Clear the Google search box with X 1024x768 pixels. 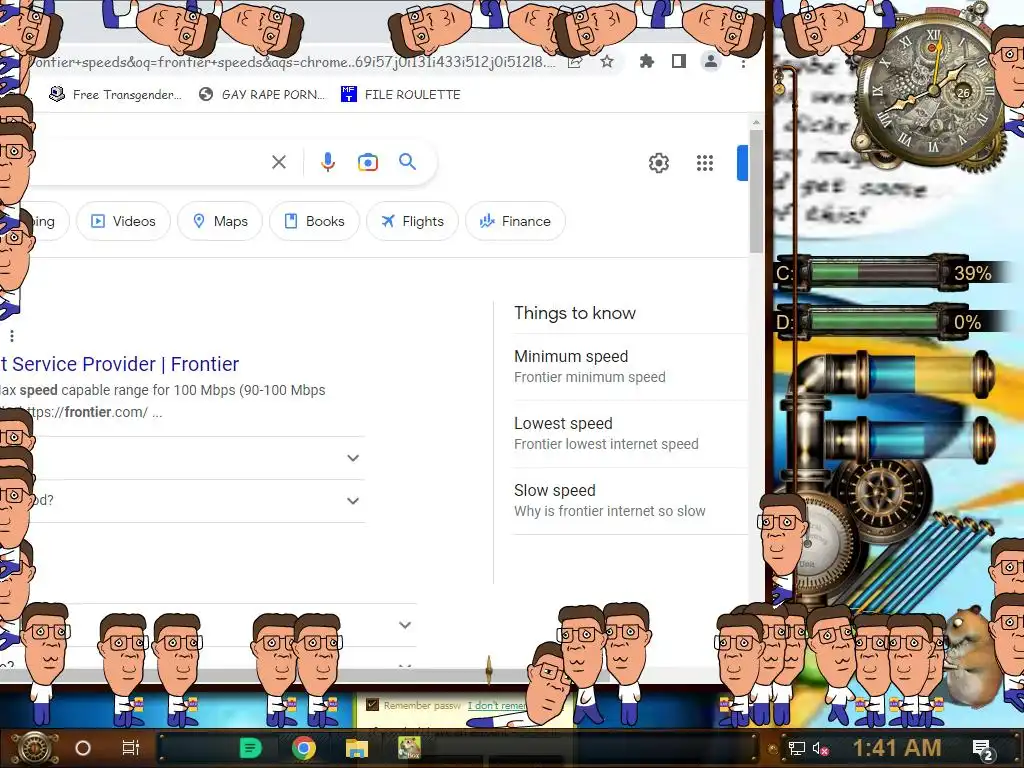pyautogui.click(x=279, y=162)
